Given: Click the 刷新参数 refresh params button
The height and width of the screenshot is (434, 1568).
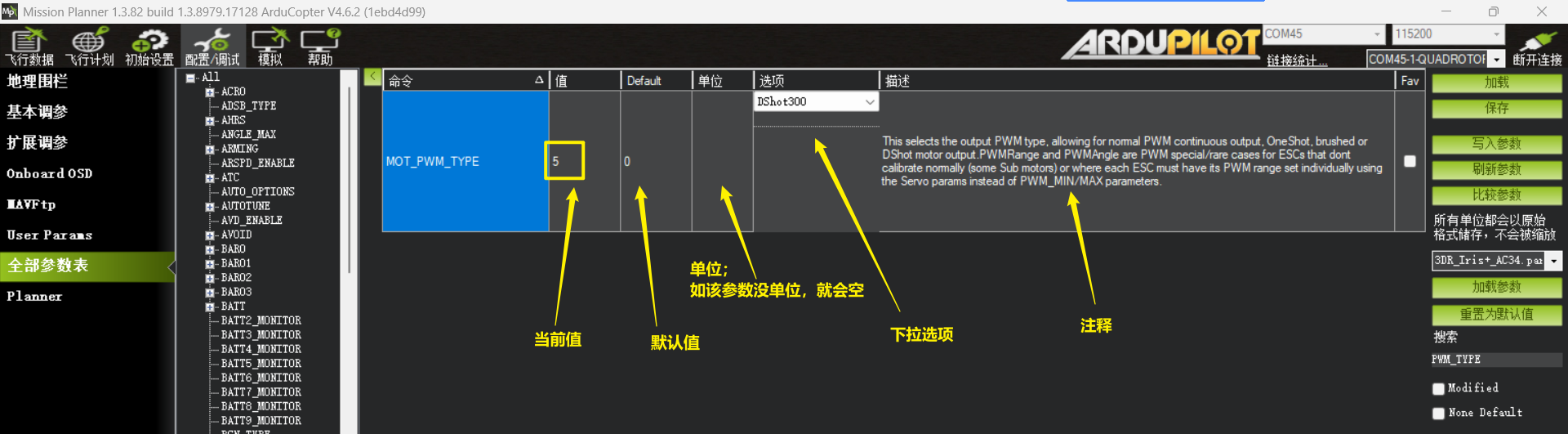Looking at the screenshot, I should (x=1496, y=169).
